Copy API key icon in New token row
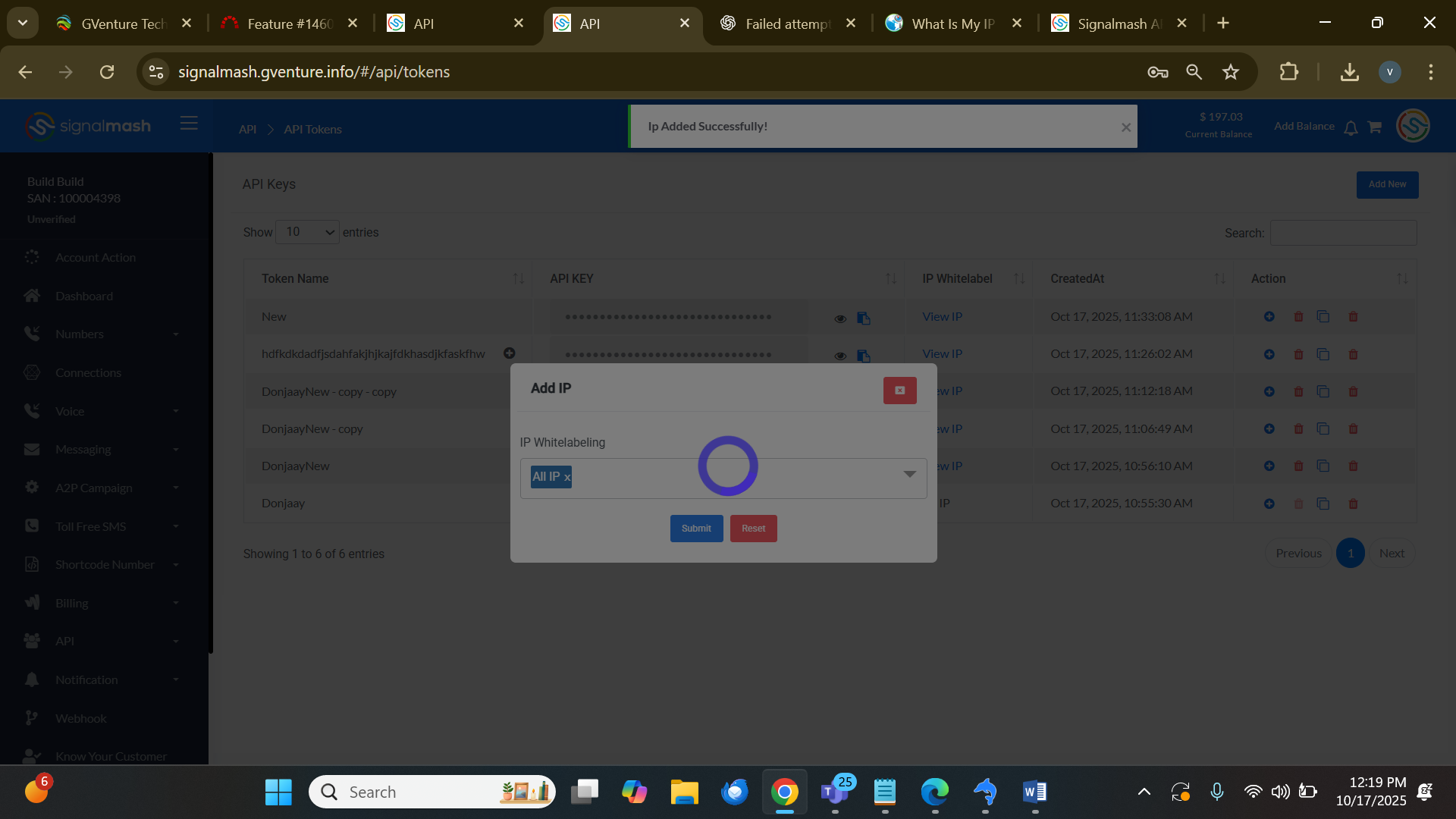Image resolution: width=1456 pixels, height=819 pixels. 863,318
